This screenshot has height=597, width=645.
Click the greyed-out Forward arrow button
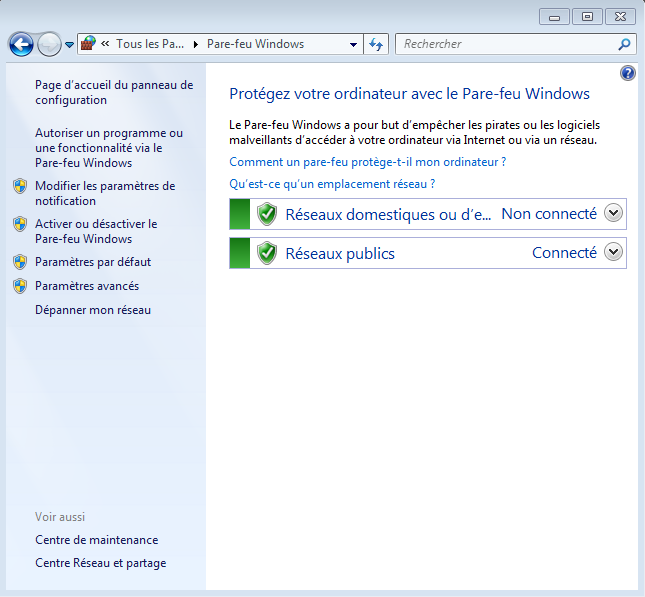[49, 44]
